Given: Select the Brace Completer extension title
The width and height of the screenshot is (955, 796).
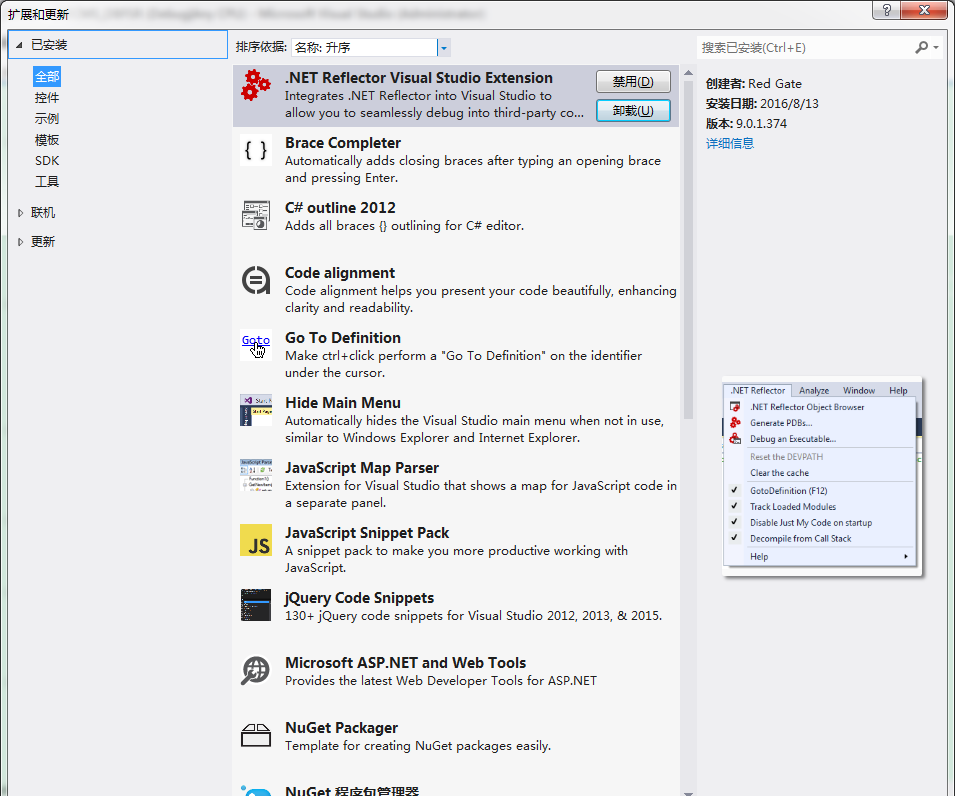Looking at the screenshot, I should 343,143.
